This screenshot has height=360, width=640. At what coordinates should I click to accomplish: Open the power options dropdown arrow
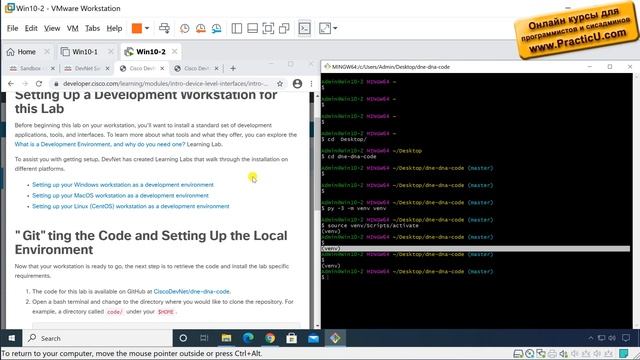(x=147, y=28)
